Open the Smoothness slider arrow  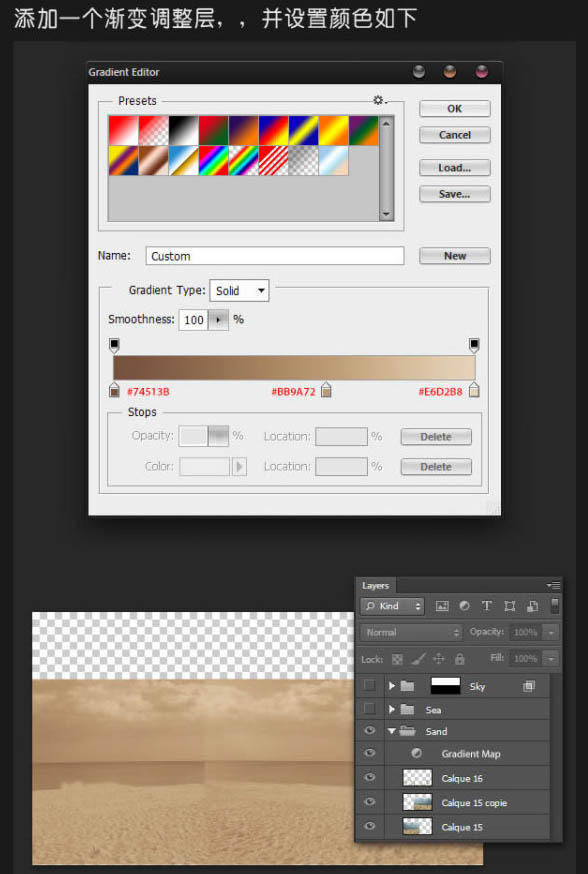(218, 320)
